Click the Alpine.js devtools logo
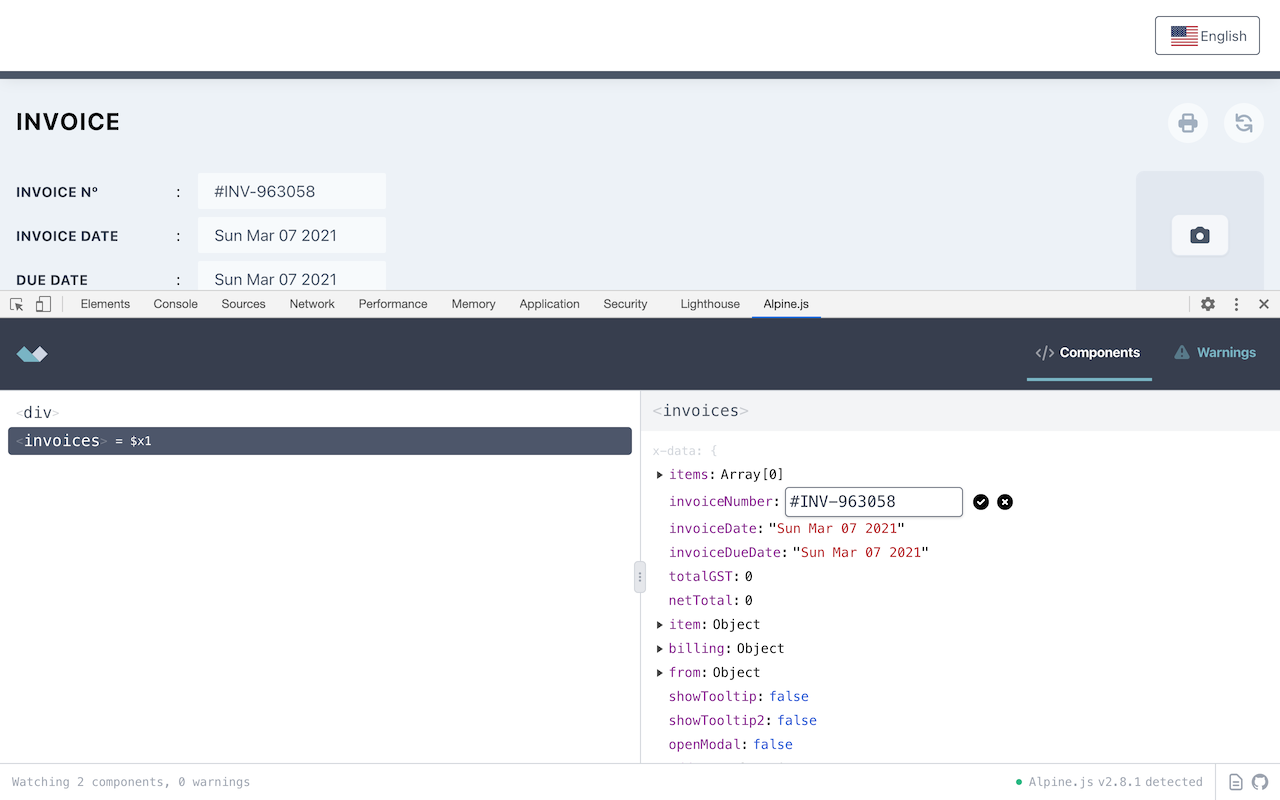 31,353
